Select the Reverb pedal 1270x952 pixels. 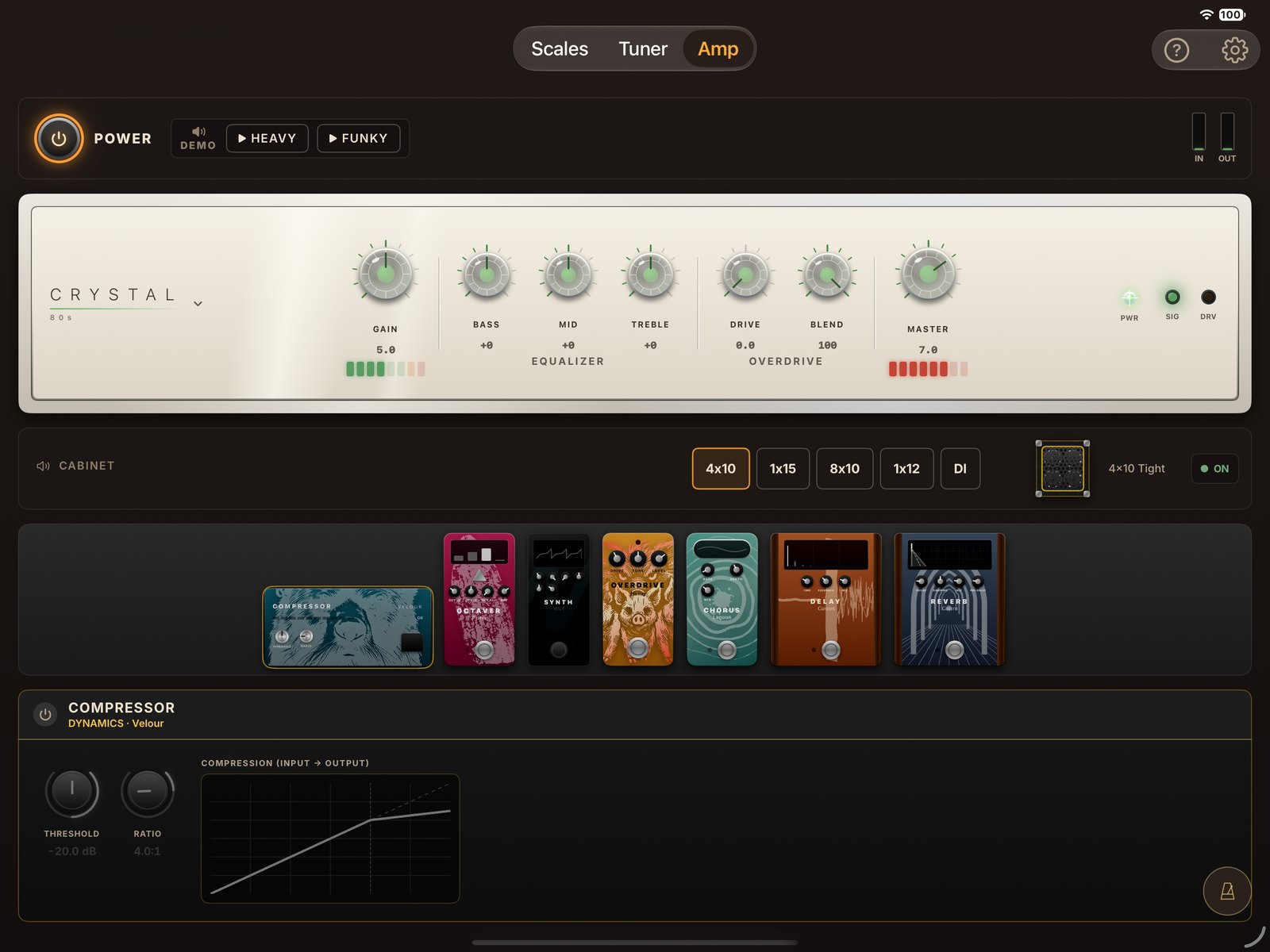[x=949, y=599]
